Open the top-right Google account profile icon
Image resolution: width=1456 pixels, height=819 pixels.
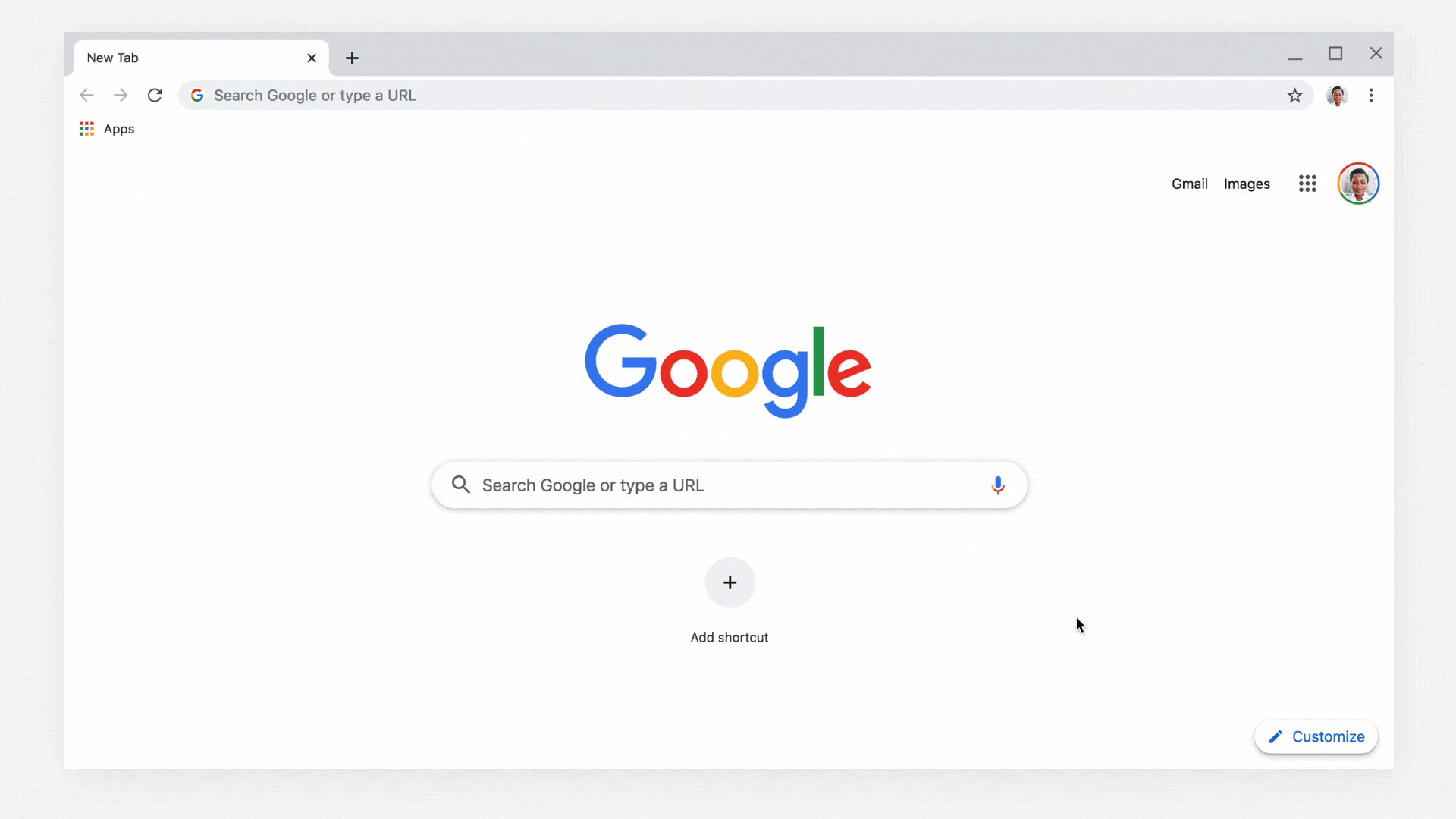[1358, 183]
